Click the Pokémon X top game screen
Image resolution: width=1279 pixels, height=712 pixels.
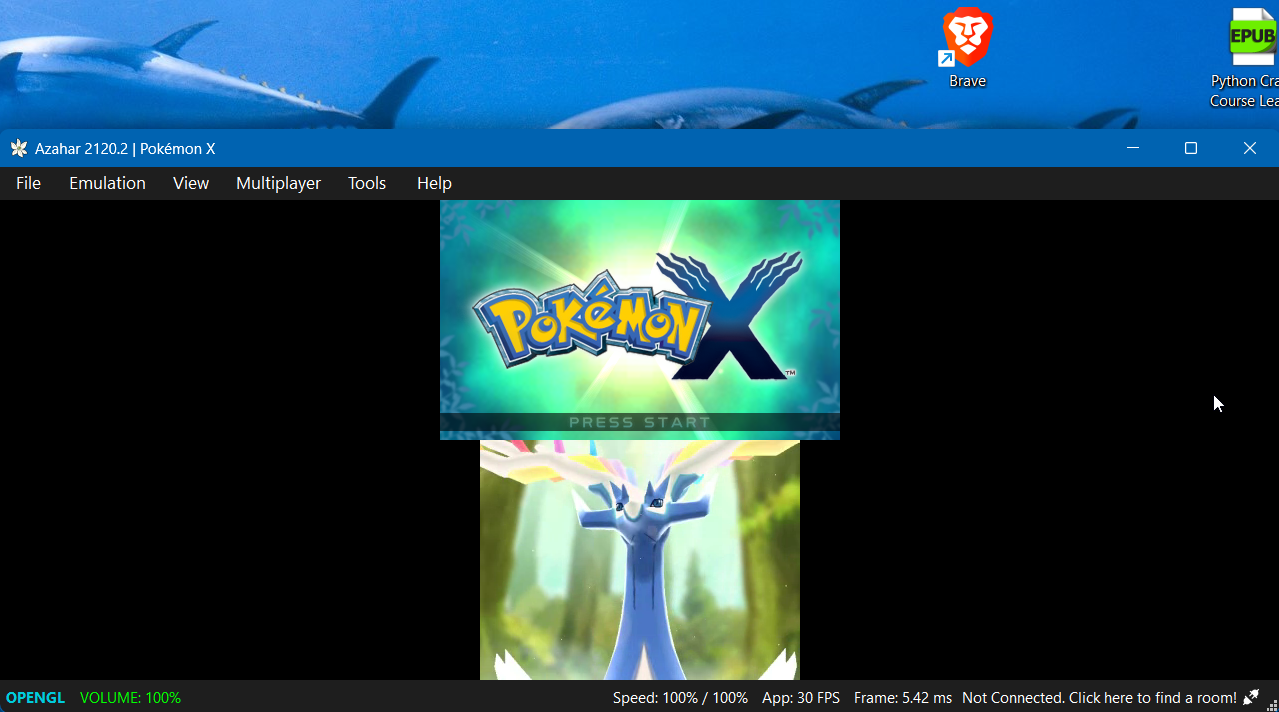point(640,320)
